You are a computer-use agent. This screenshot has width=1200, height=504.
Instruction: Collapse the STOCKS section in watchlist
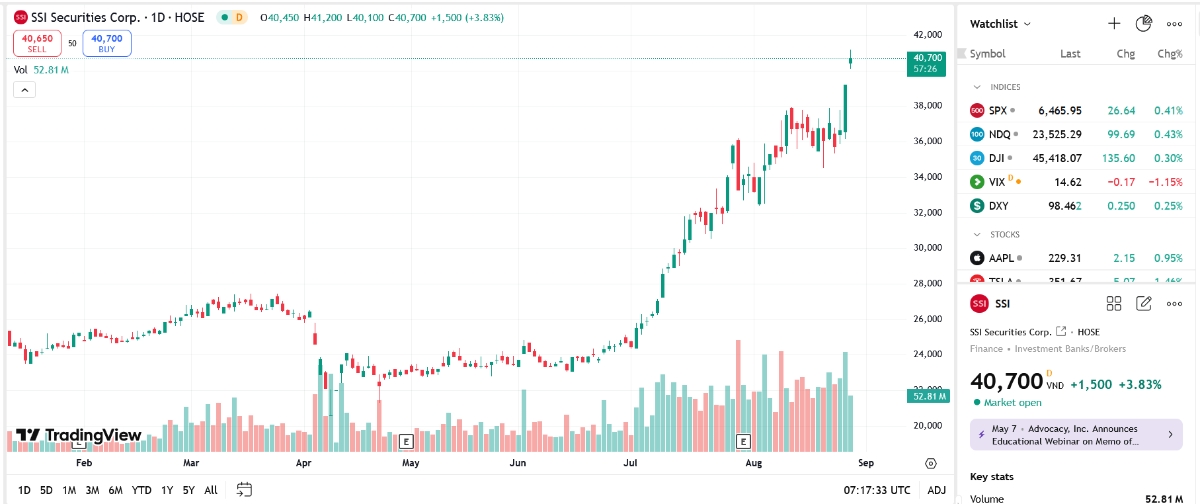coord(976,235)
